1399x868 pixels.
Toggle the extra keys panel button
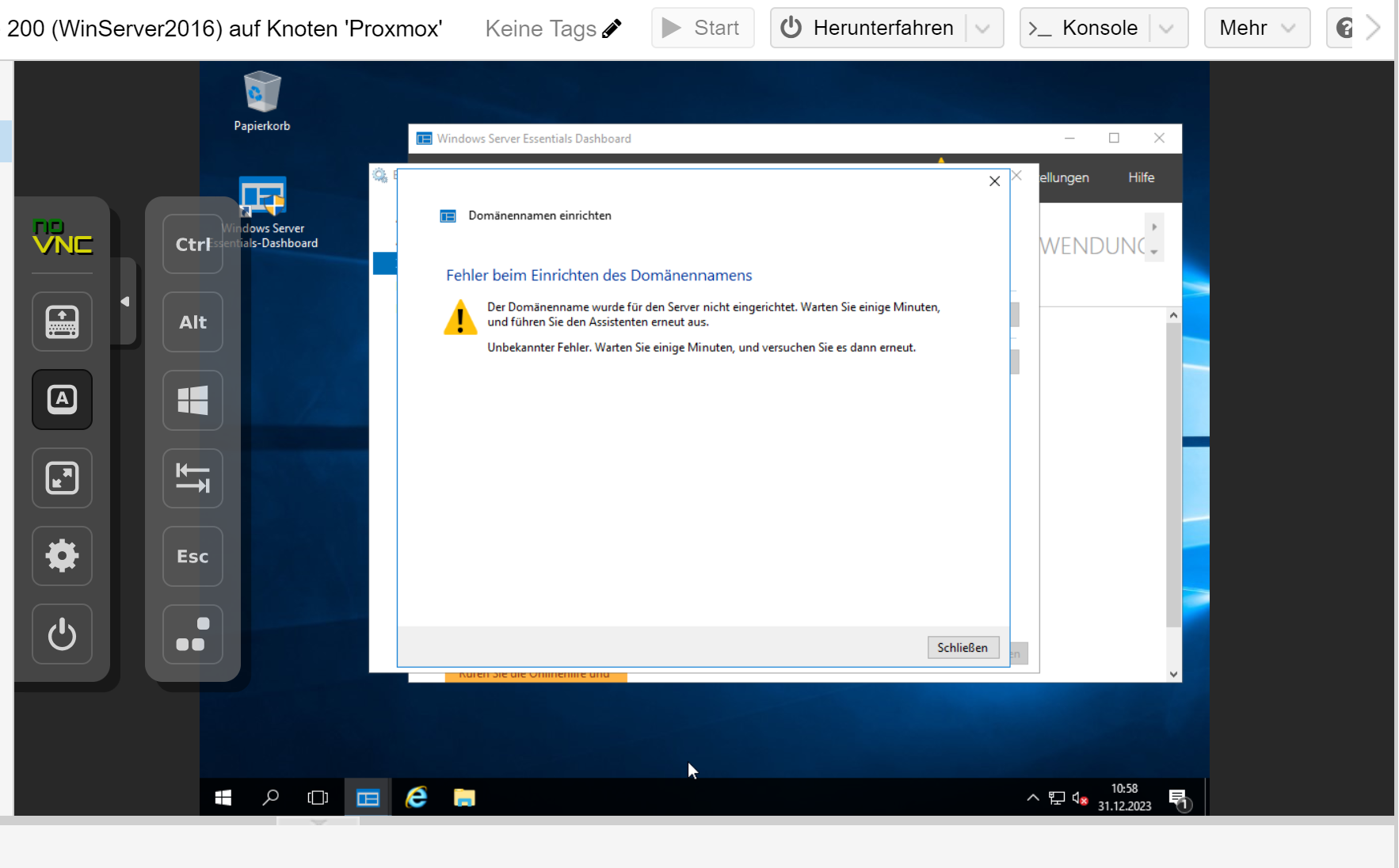[x=62, y=399]
